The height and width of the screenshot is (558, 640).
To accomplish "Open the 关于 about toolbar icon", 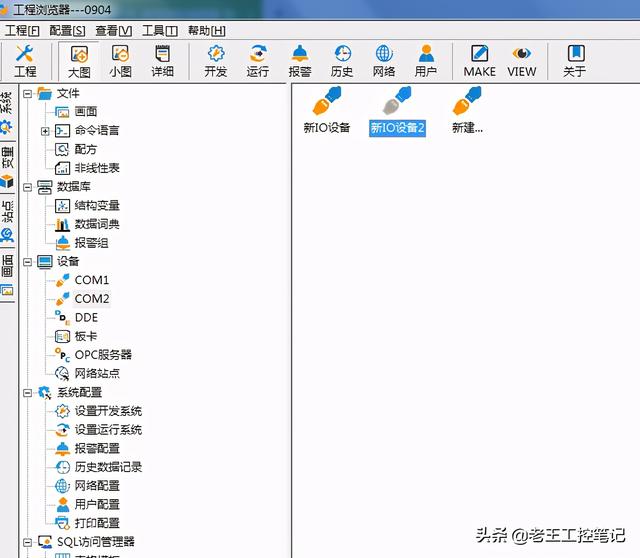I will 575,61.
